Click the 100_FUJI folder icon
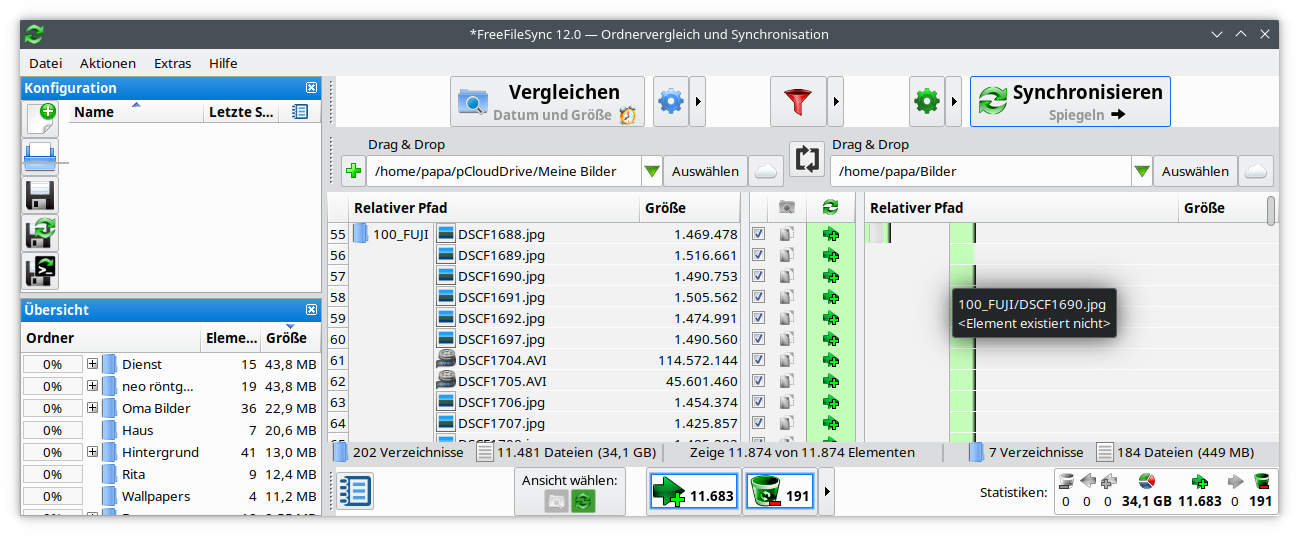 click(360, 234)
